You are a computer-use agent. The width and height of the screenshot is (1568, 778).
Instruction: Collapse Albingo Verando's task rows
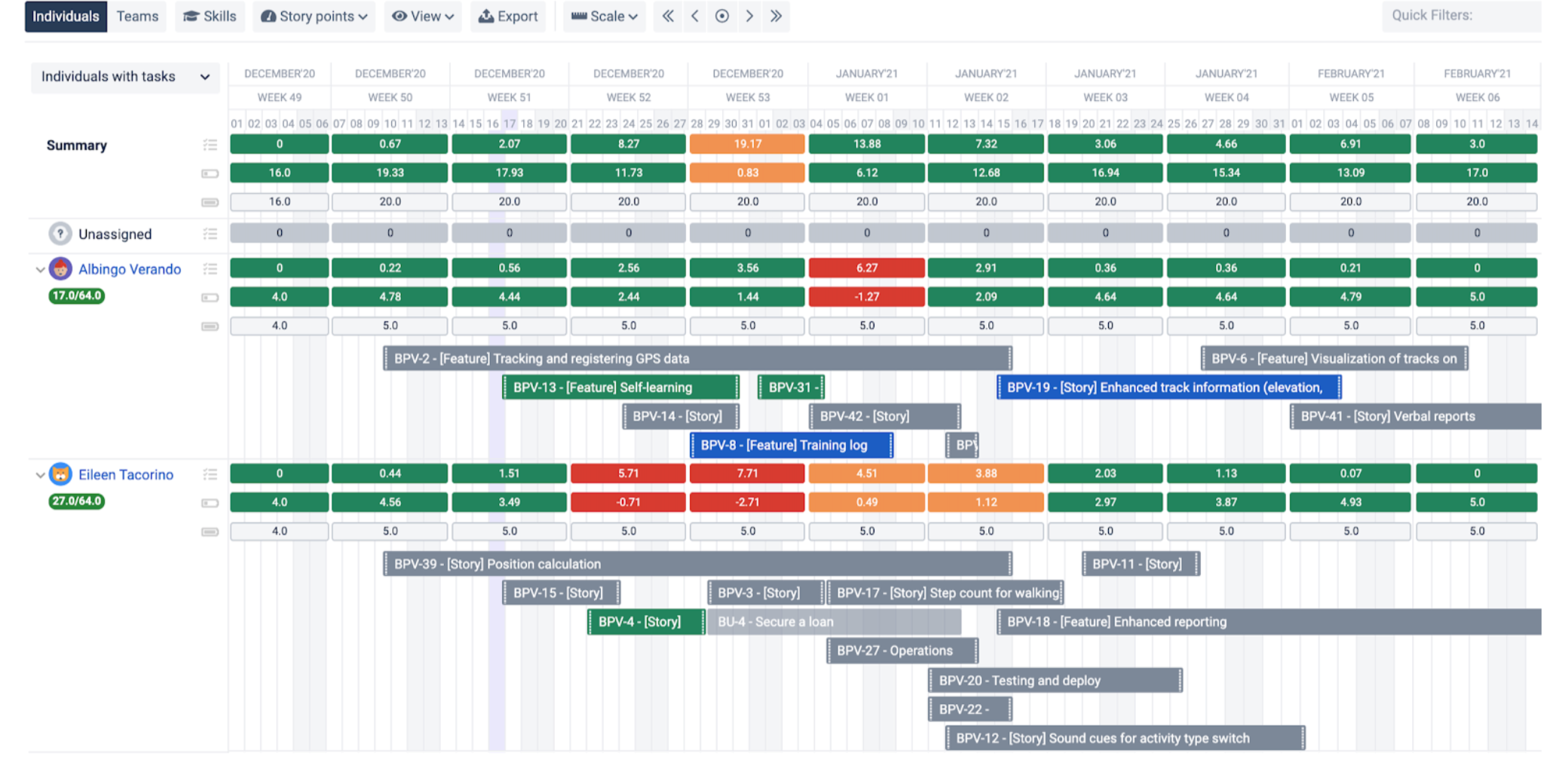[x=41, y=269]
